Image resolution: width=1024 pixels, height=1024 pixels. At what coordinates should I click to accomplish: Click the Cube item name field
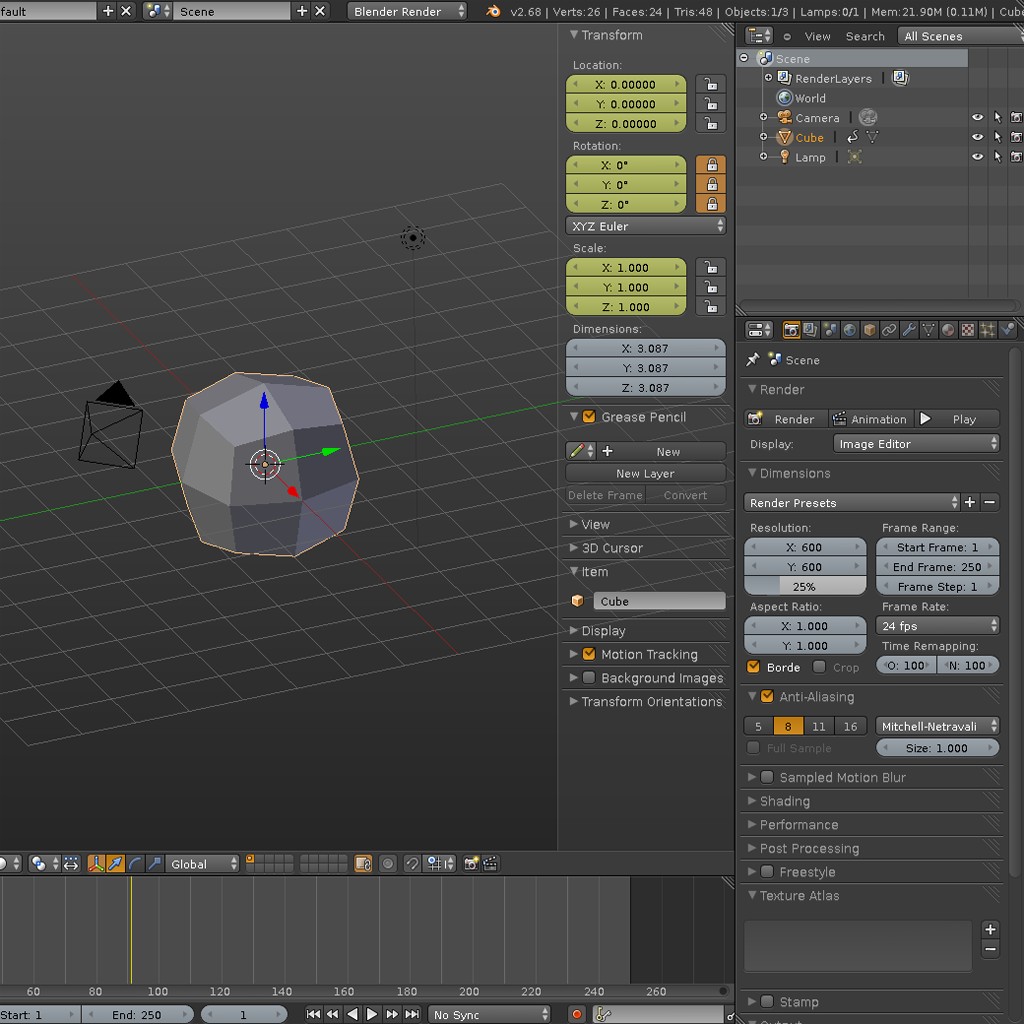(x=659, y=601)
